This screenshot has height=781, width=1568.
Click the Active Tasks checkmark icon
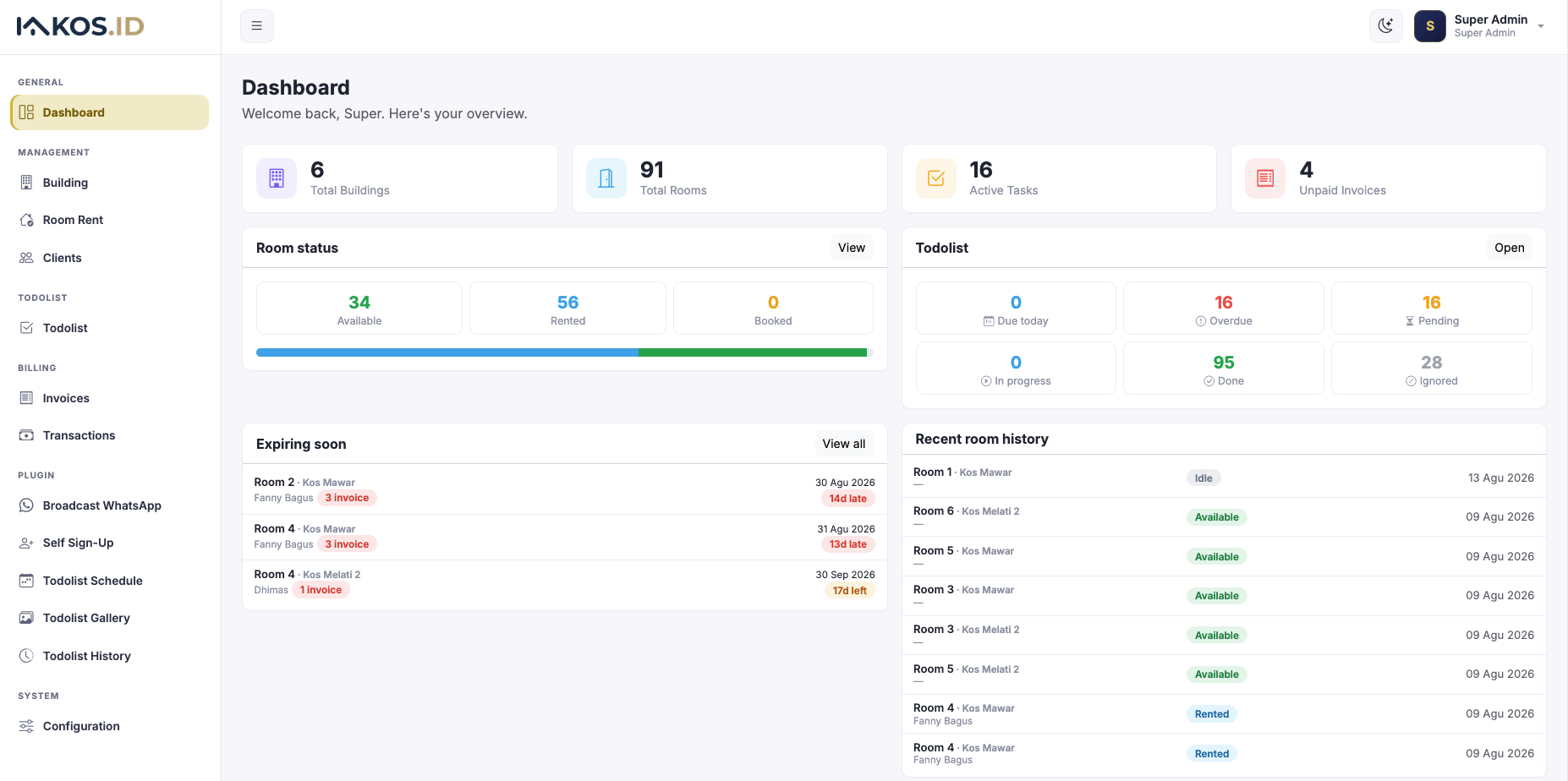pyautogui.click(x=936, y=178)
